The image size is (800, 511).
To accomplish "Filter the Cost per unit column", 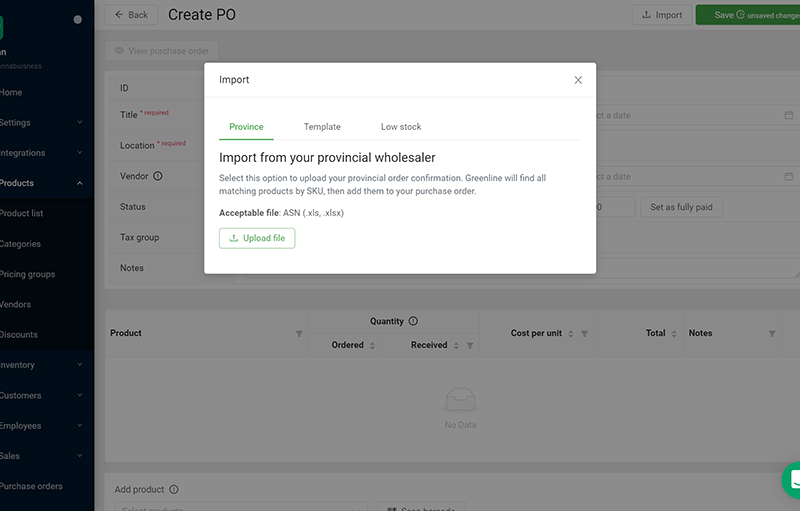I will click(584, 334).
